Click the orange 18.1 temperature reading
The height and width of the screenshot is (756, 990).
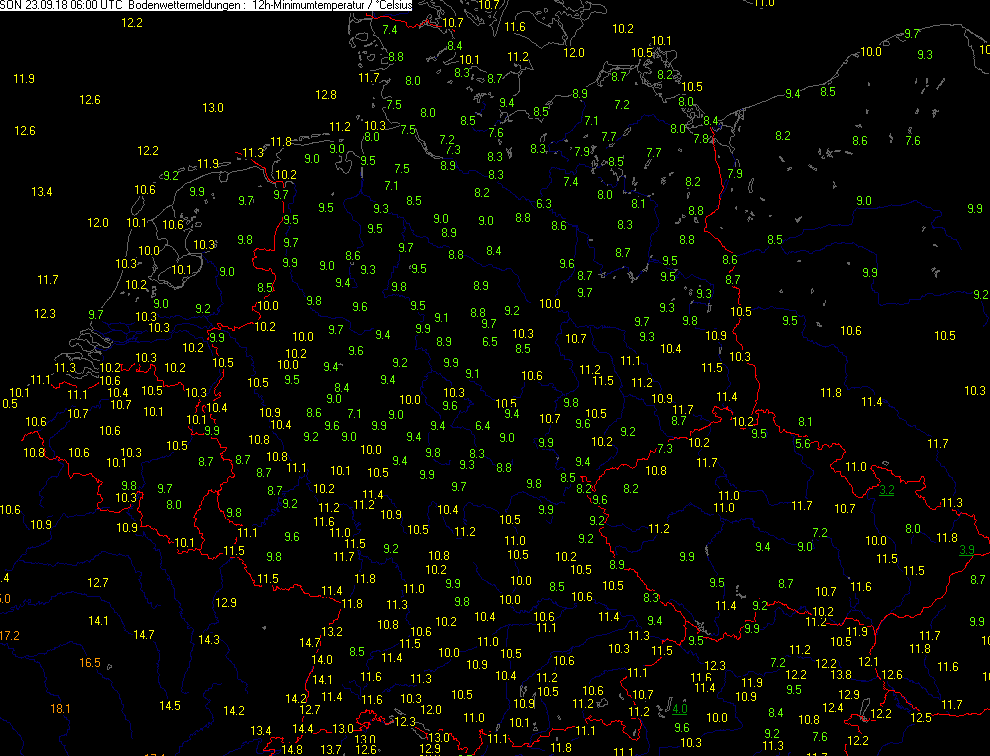[x=61, y=708]
